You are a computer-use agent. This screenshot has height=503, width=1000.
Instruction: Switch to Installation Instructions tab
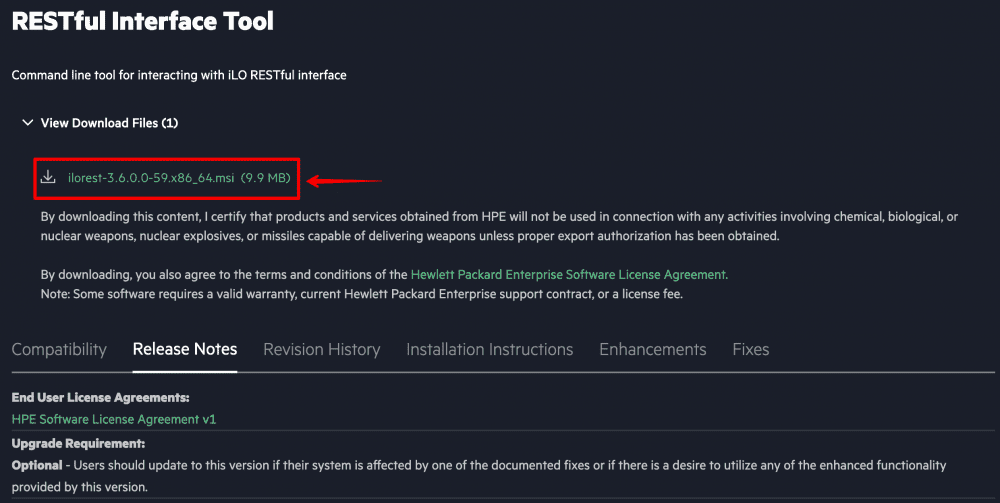pos(490,349)
